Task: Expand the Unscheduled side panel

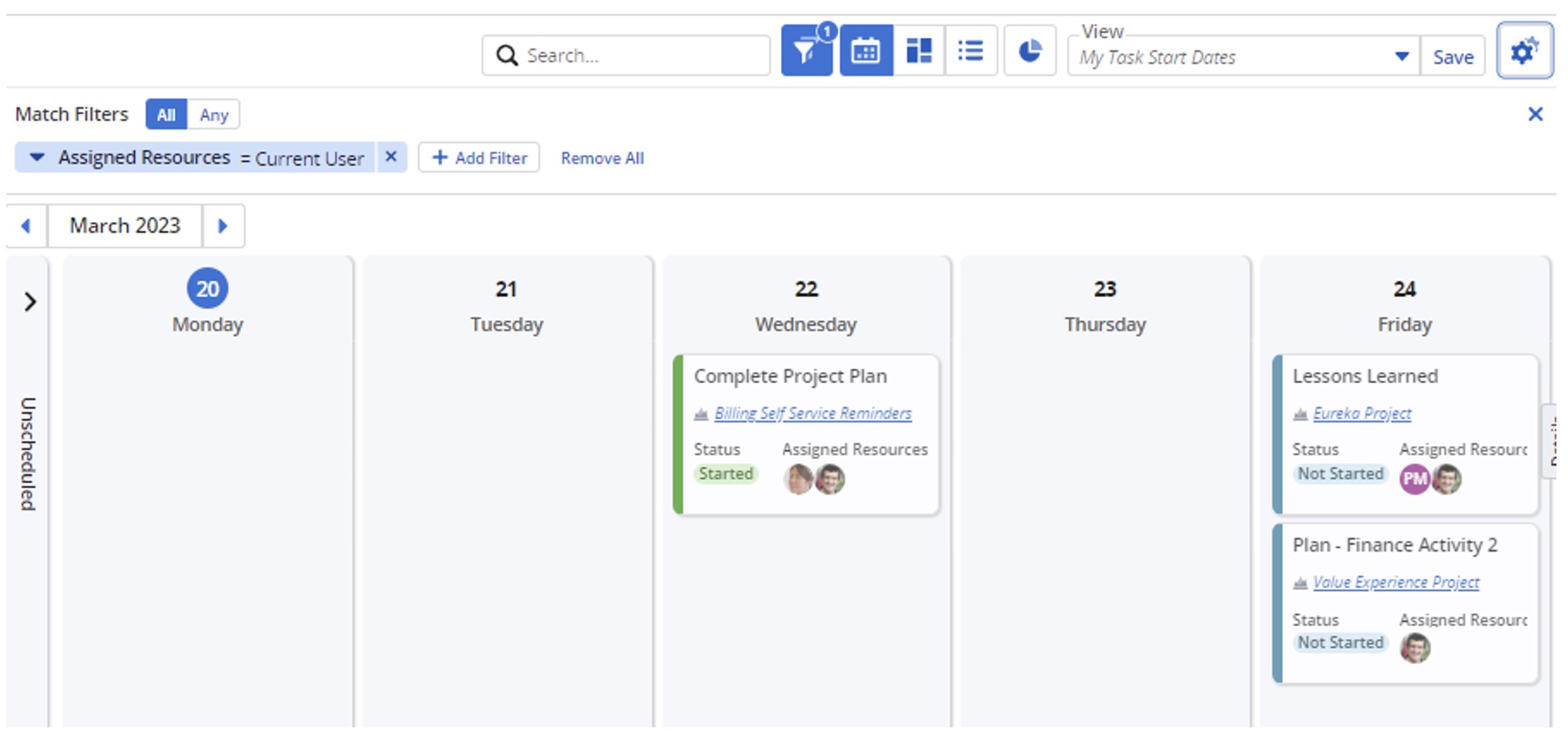Action: pos(29,301)
